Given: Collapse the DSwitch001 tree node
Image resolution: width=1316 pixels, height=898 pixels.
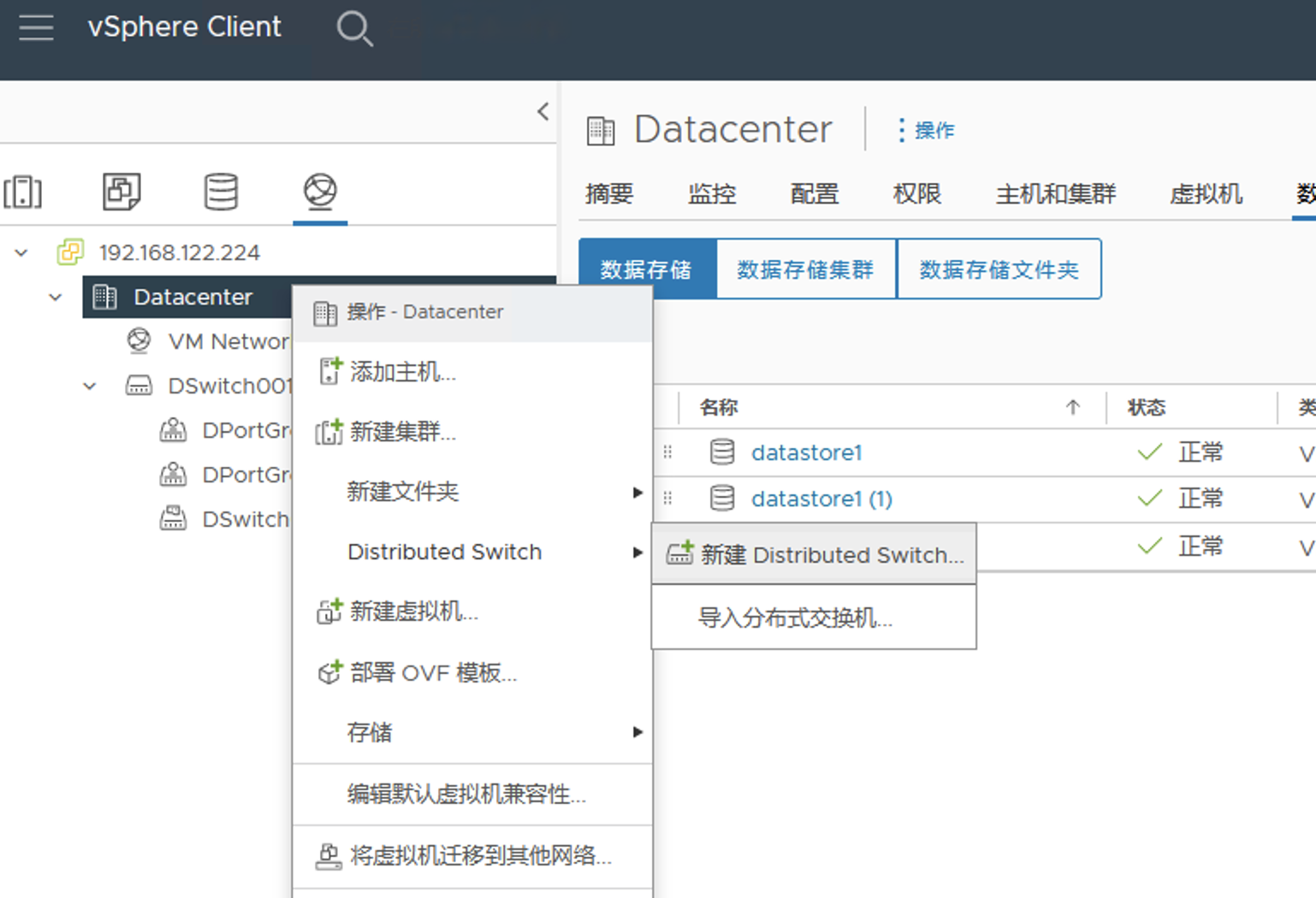Looking at the screenshot, I should pos(90,386).
